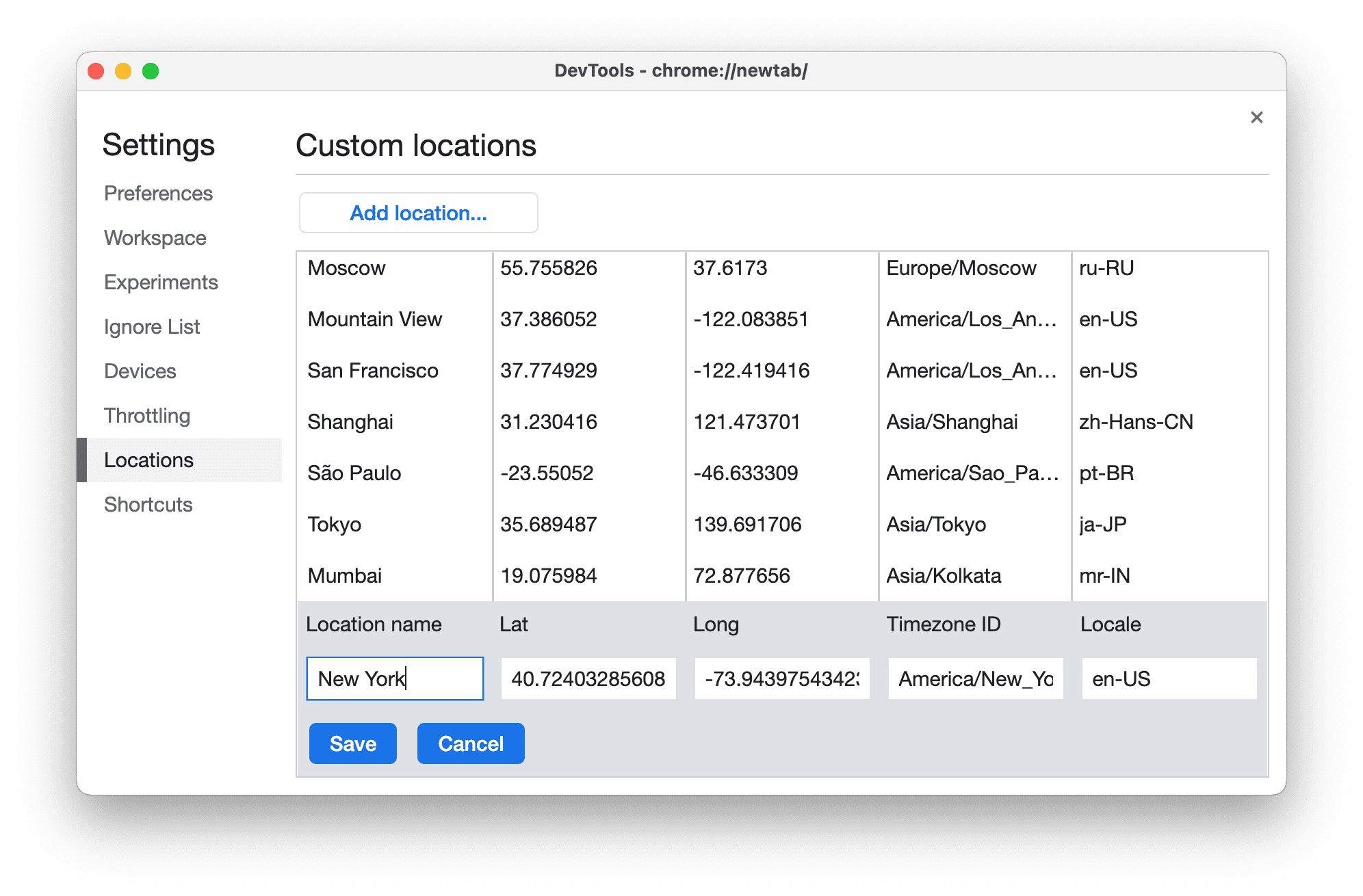Click the Long field for New York
This screenshot has width=1363, height=896.
tap(780, 680)
